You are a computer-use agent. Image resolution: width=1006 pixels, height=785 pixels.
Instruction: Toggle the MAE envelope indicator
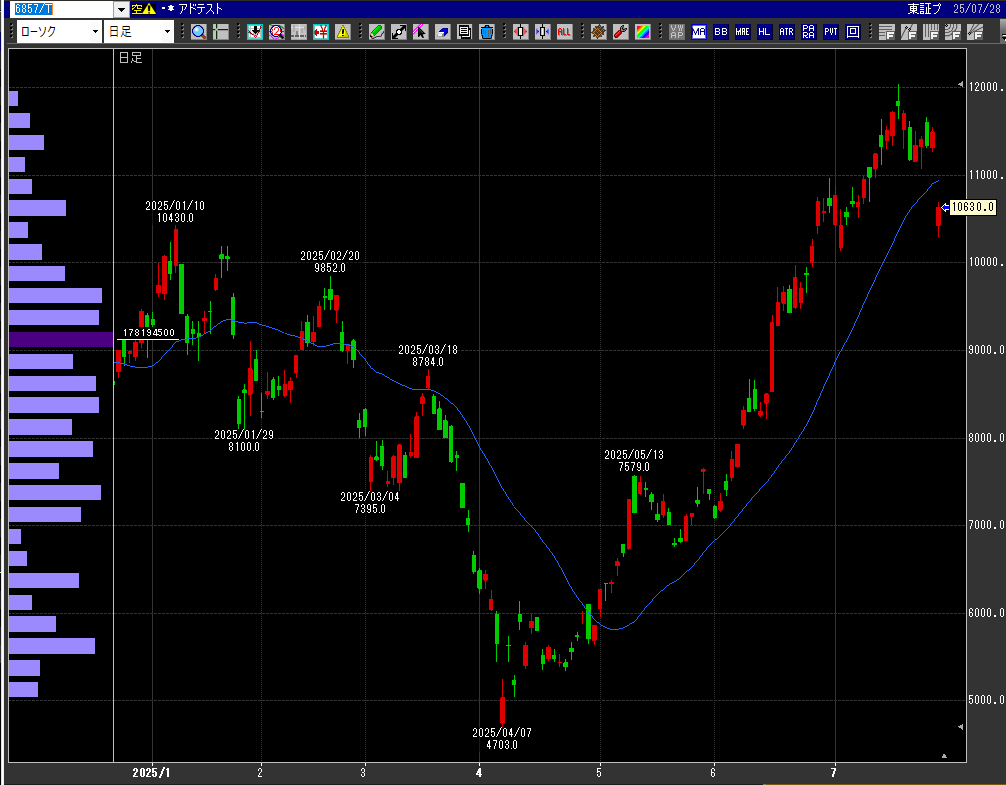pos(742,31)
